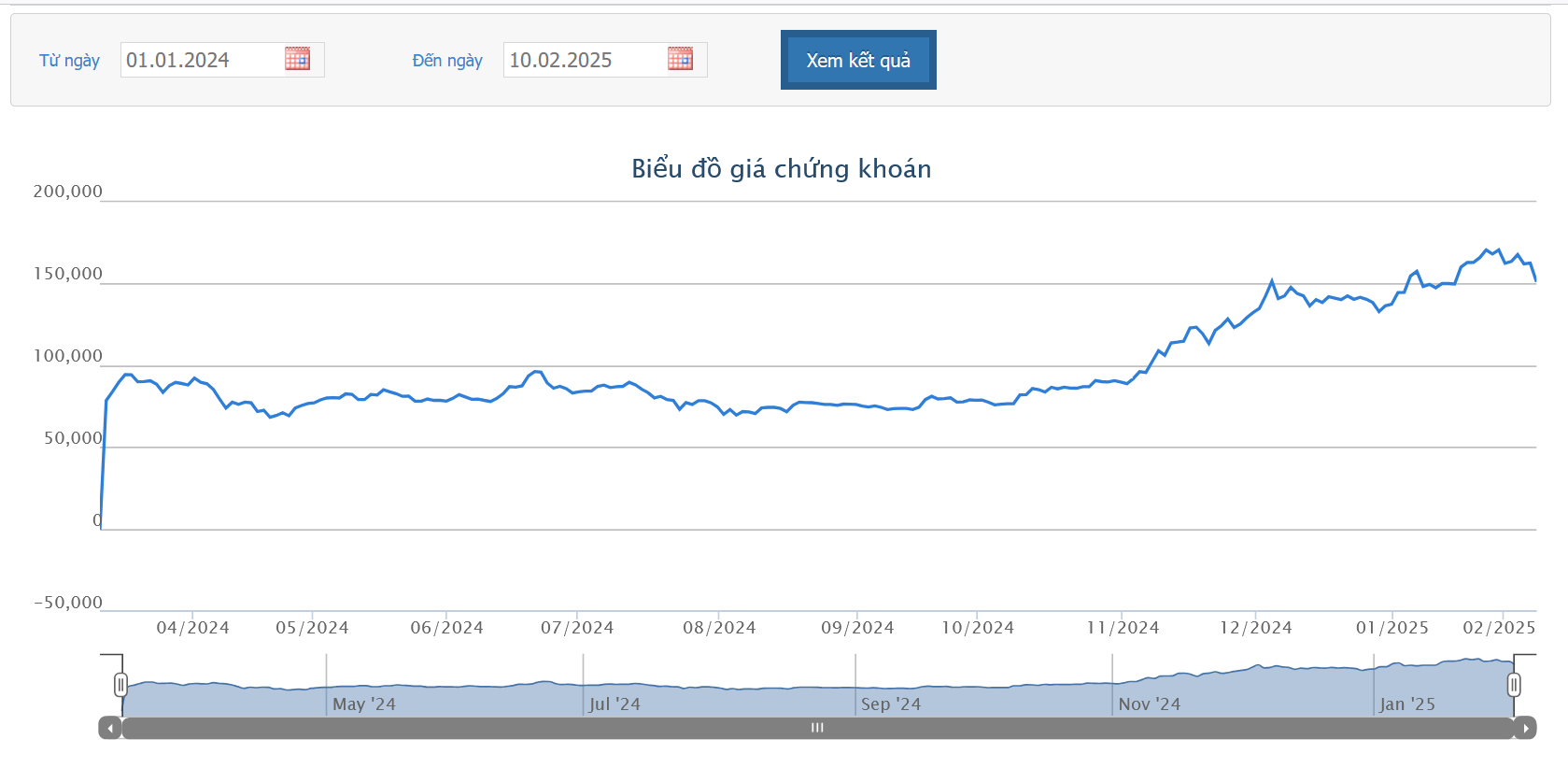The height and width of the screenshot is (768, 1568).
Task: Open the calendar picker for Từ ngày
Action: tap(297, 60)
